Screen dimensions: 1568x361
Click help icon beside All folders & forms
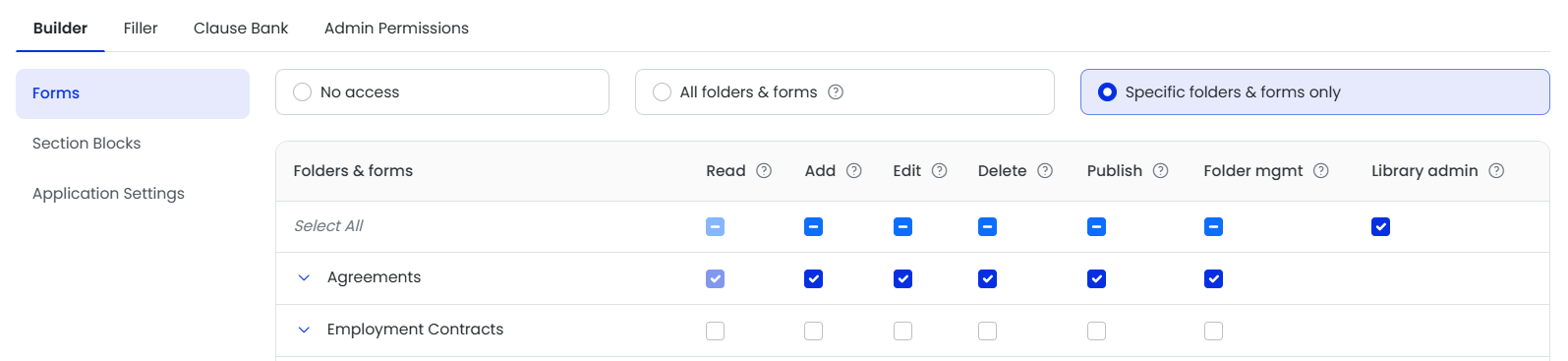point(836,92)
